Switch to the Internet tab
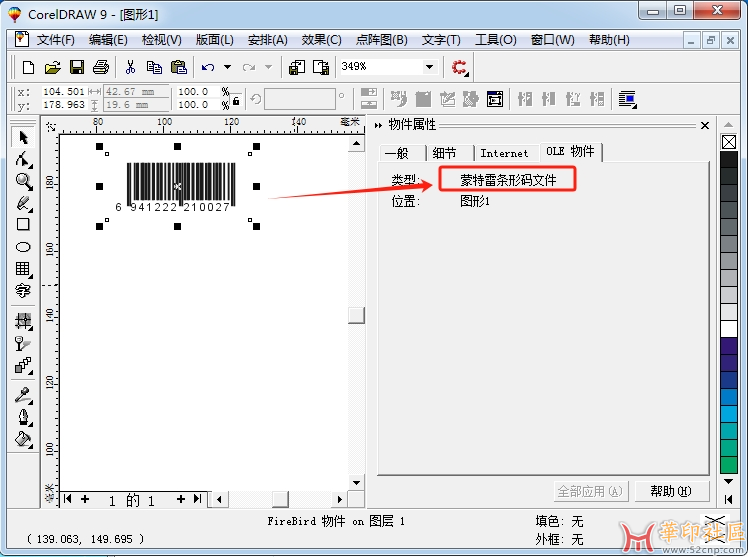The width and height of the screenshot is (748, 557). pos(504,153)
